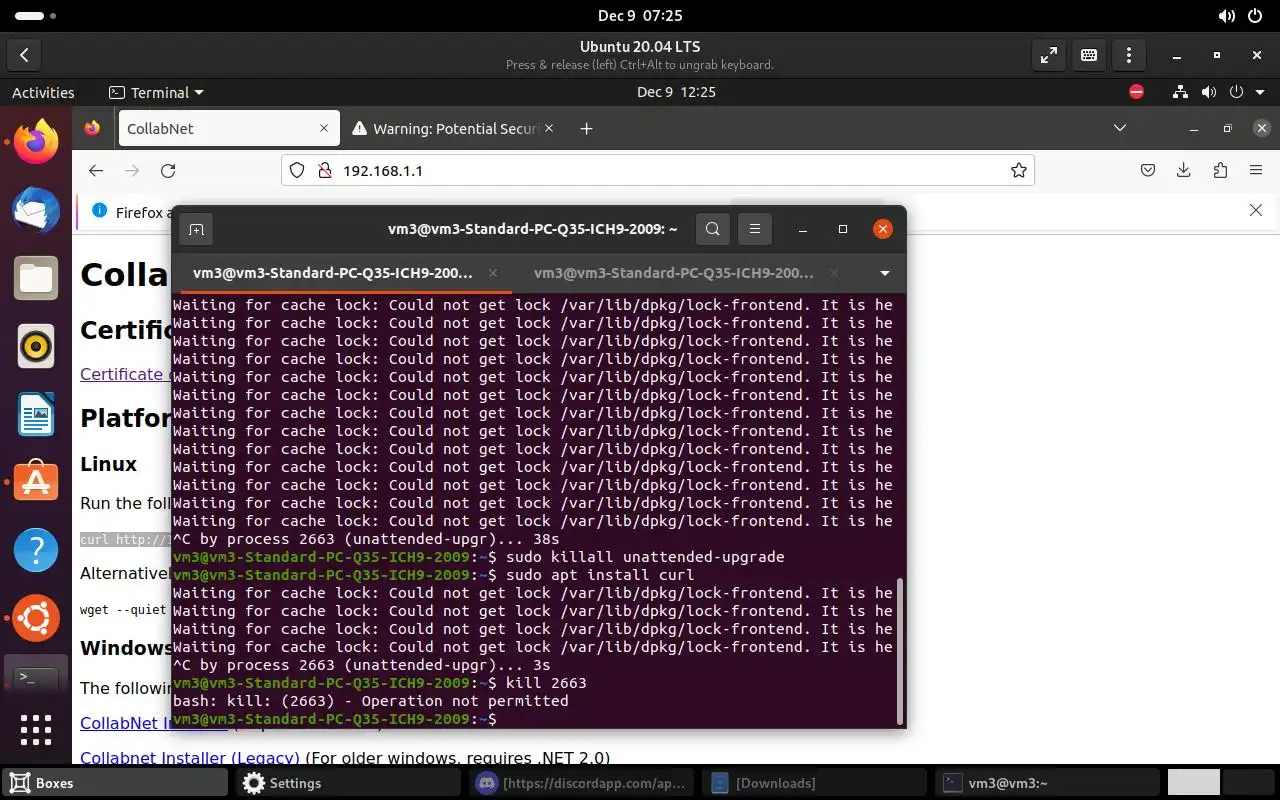Screen dimensions: 1280x800
Task: Go back in Firefox navigation
Action: [x=95, y=171]
